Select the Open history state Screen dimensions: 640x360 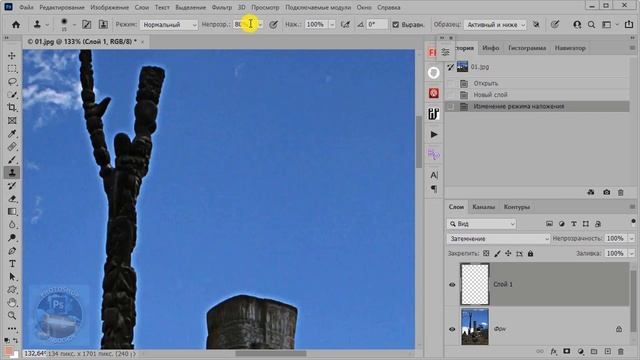tap(537, 83)
